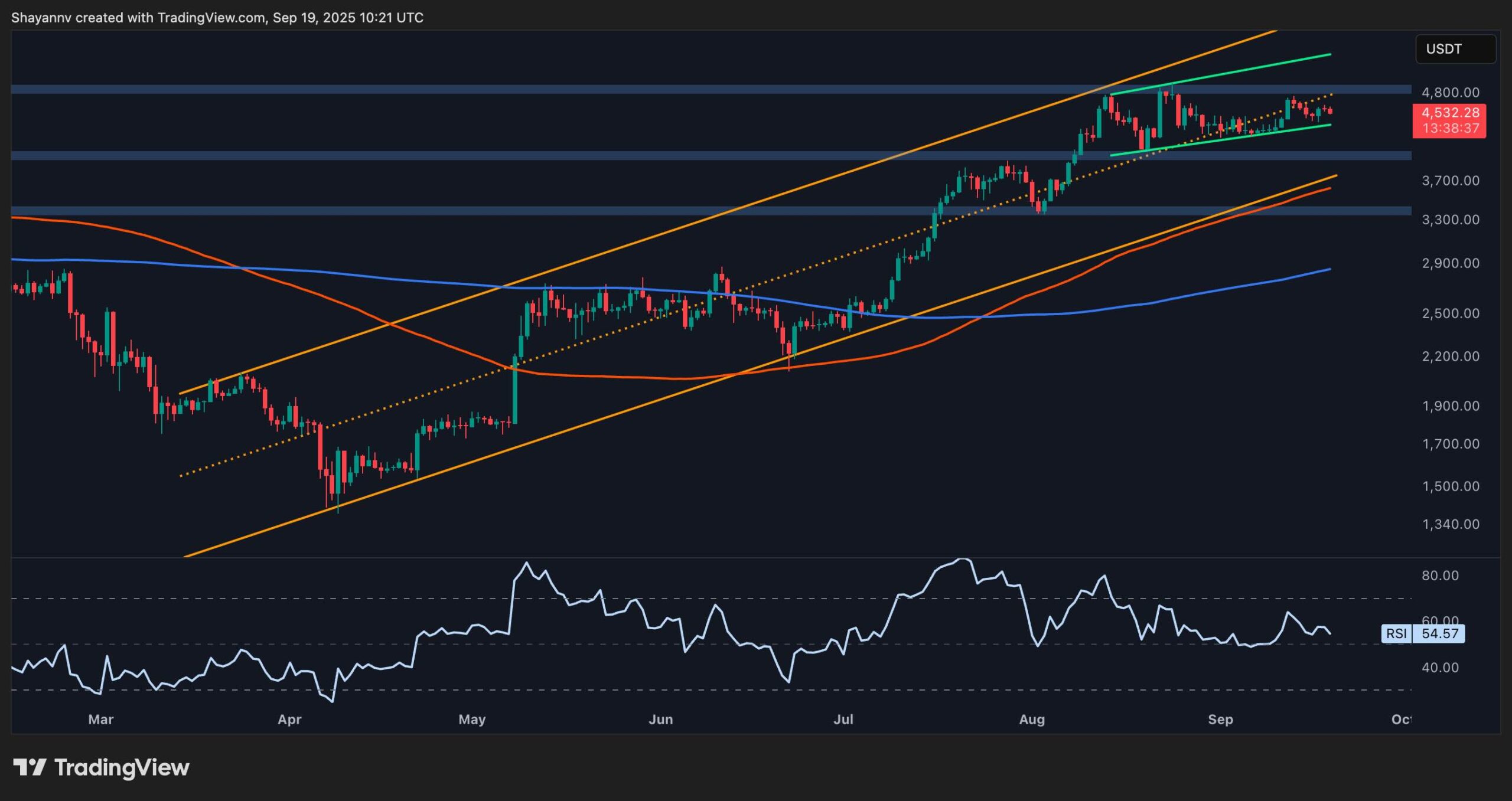Select the current price label 4,532.28
The image size is (1512, 801).
tap(1452, 111)
